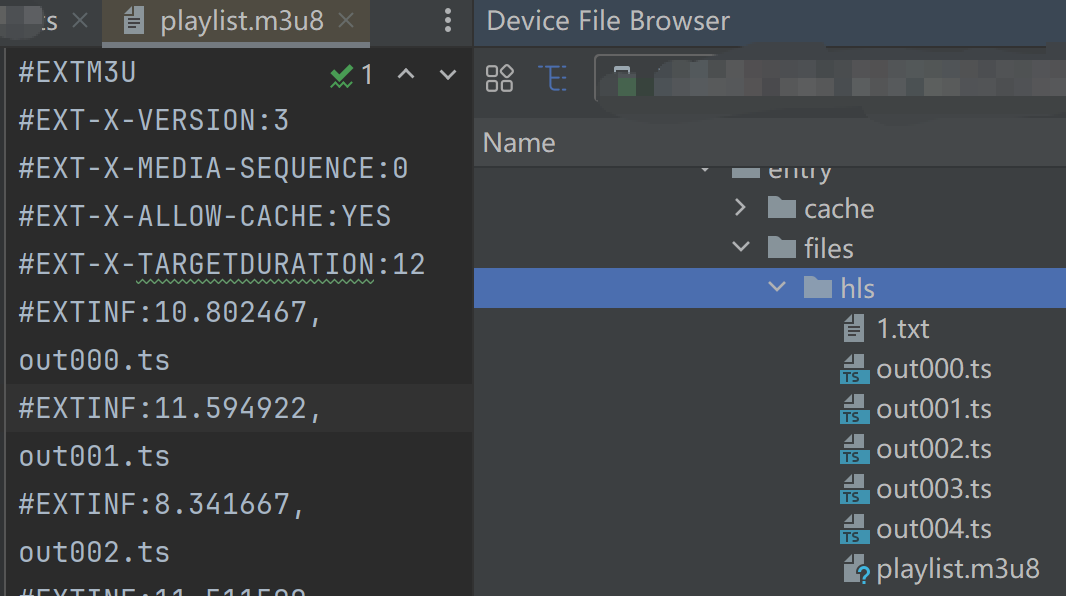The width and height of the screenshot is (1066, 596).
Task: Select the 1.txt file in hls folder
Action: pos(902,329)
